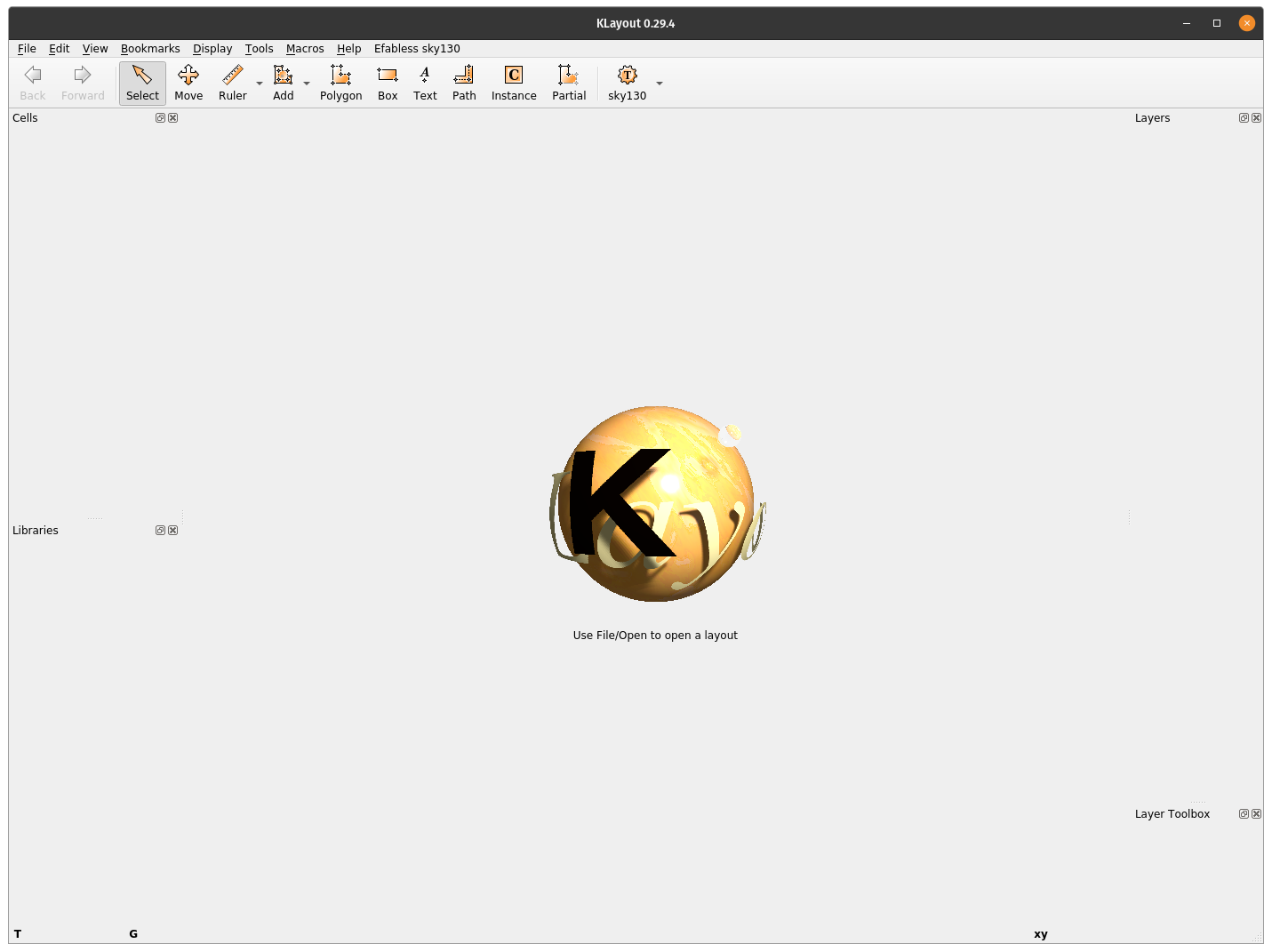Open the Ruler tool options dropdown
Image resolution: width=1272 pixels, height=952 pixels.
pos(260,84)
